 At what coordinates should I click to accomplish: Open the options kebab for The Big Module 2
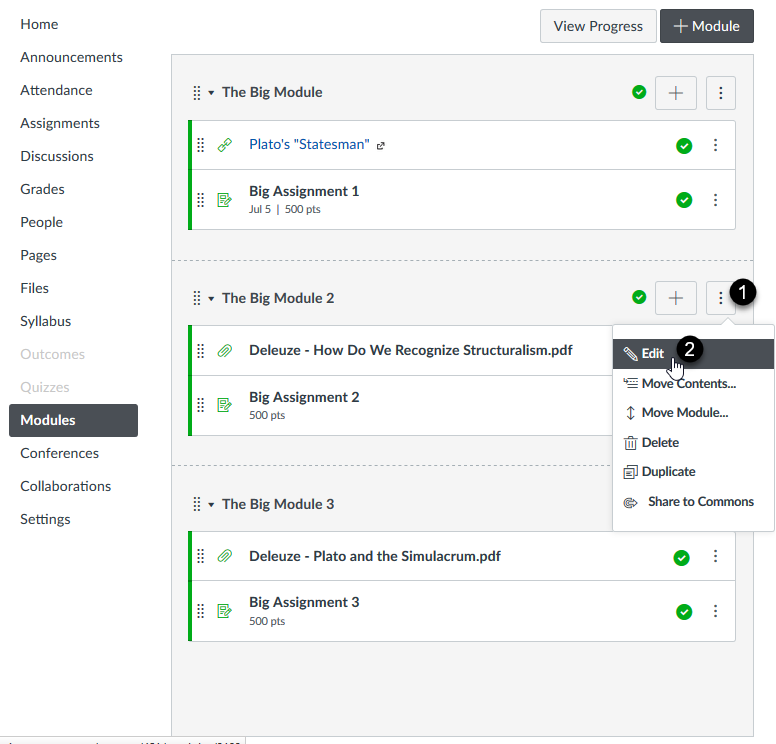click(721, 298)
